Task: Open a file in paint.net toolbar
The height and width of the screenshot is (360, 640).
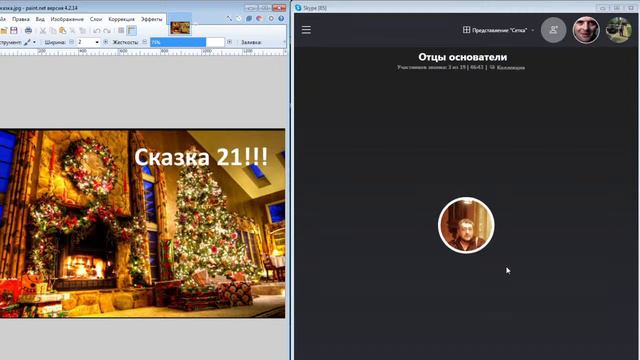Action: 4,31
